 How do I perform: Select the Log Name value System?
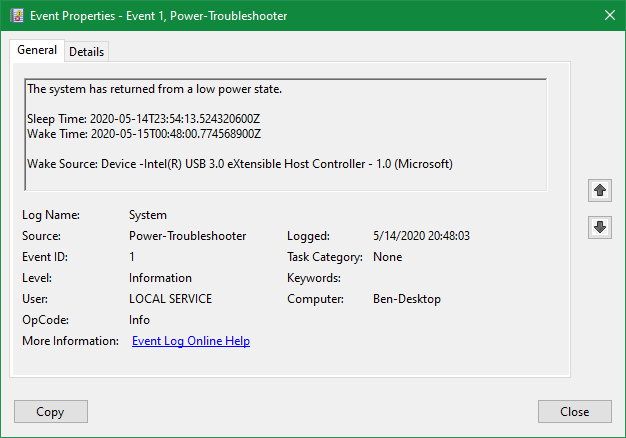pos(148,215)
